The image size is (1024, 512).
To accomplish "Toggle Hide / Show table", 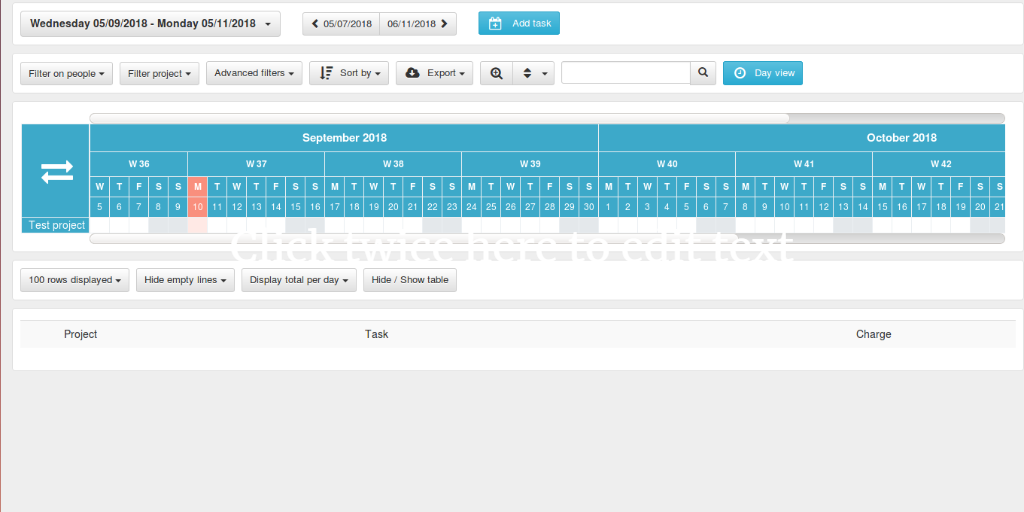I will (410, 280).
